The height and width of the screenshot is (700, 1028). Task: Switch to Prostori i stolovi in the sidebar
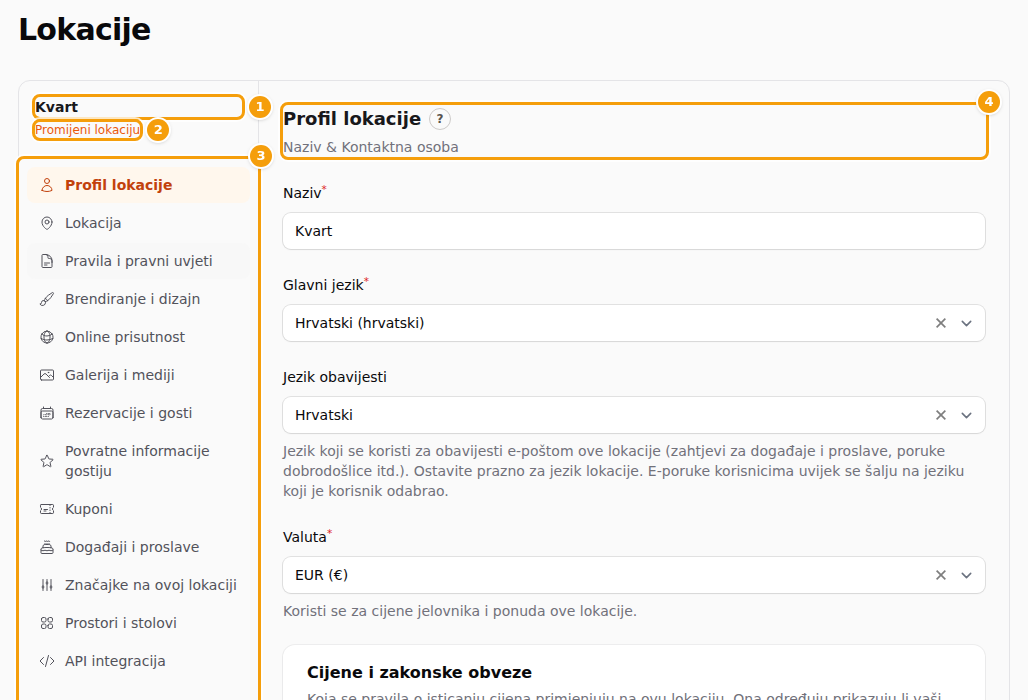(138, 623)
